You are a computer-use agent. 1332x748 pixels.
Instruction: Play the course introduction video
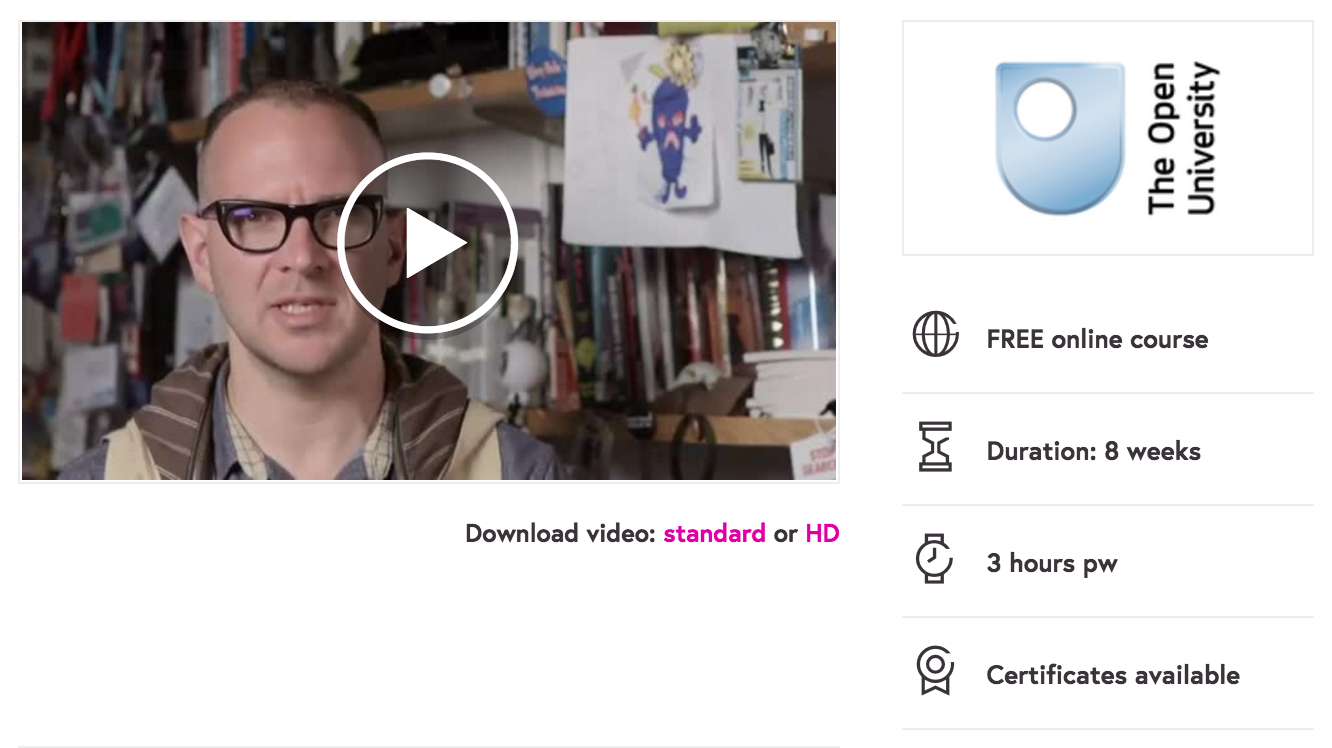pos(427,243)
